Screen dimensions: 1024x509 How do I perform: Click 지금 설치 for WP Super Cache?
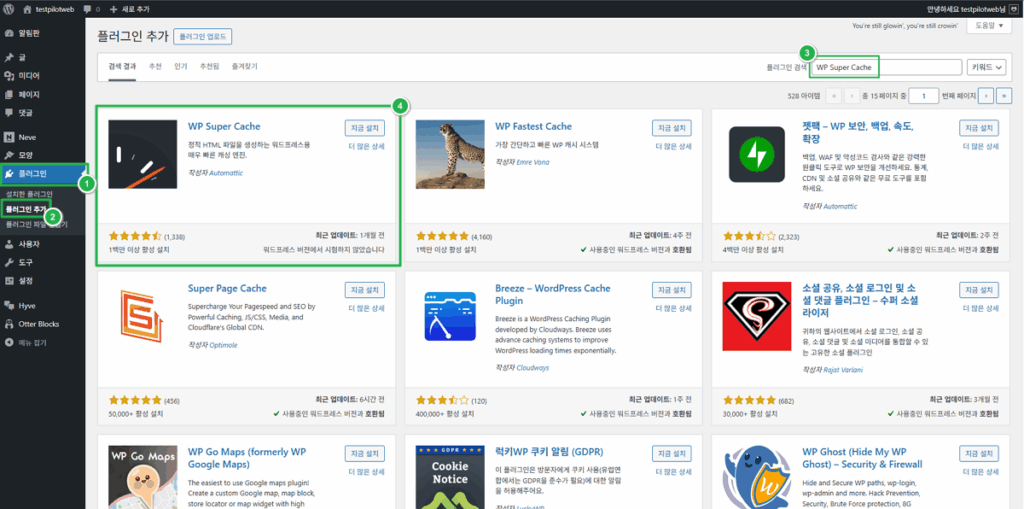pos(364,128)
